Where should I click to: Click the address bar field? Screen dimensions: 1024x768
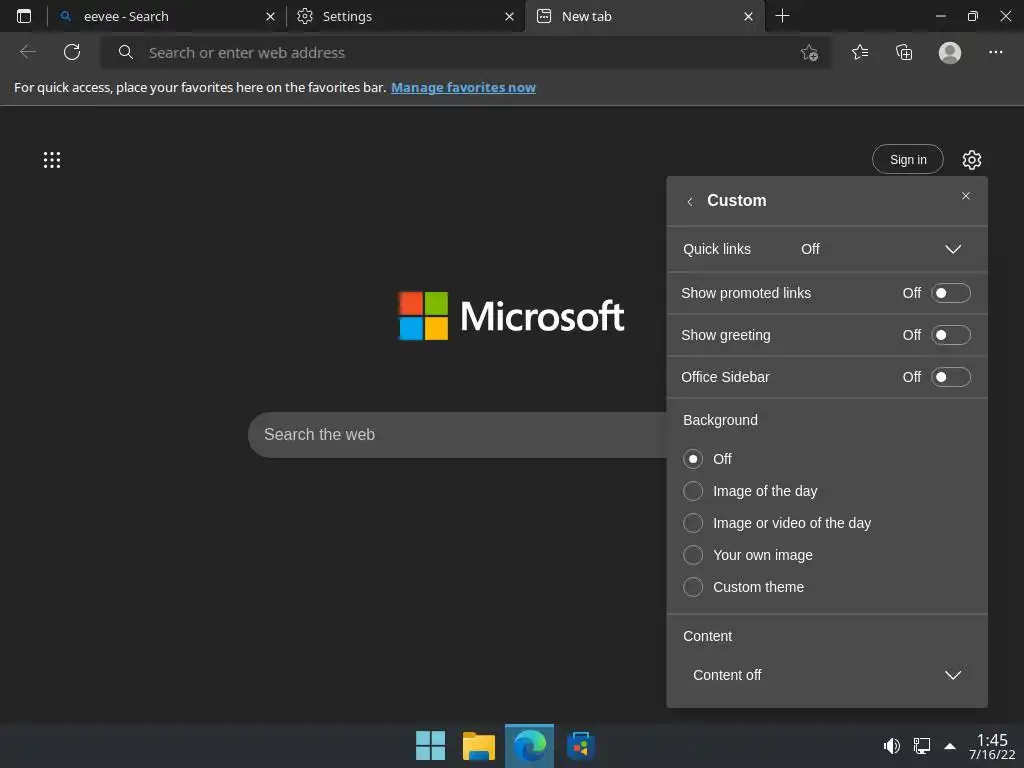coord(465,53)
